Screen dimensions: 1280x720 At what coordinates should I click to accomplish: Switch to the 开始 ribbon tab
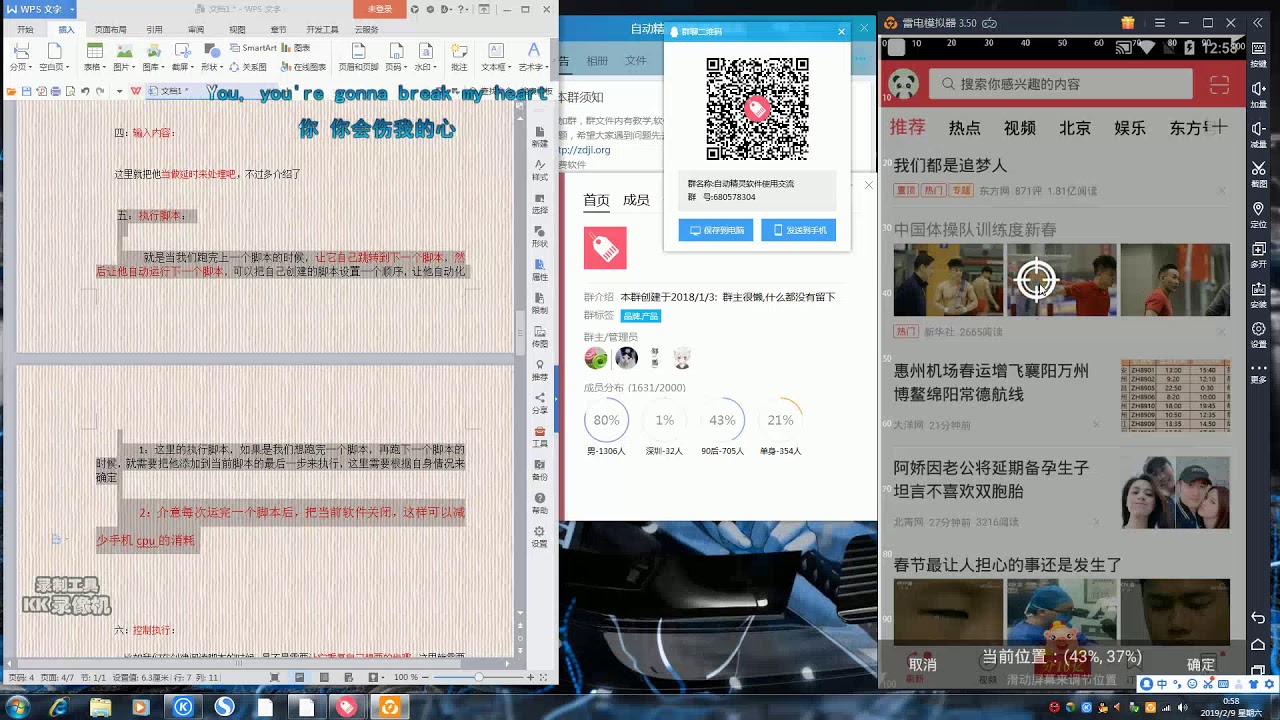pyautogui.click(x=25, y=30)
